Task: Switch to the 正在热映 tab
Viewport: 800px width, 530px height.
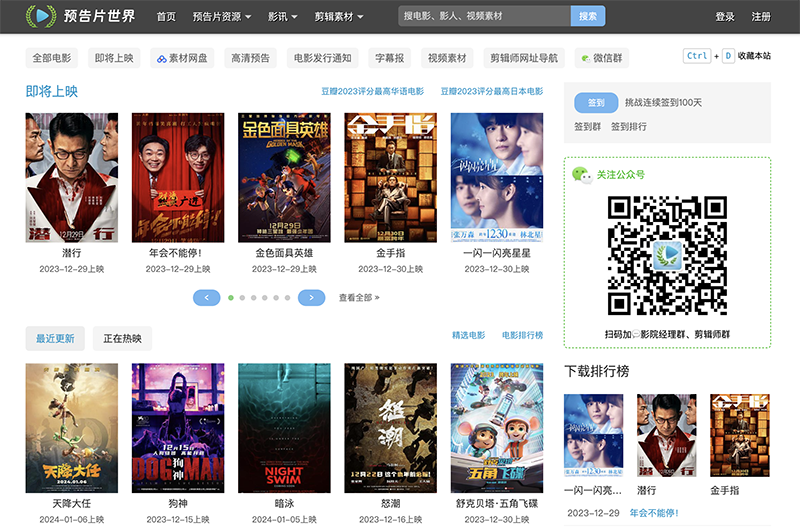Action: (122, 339)
